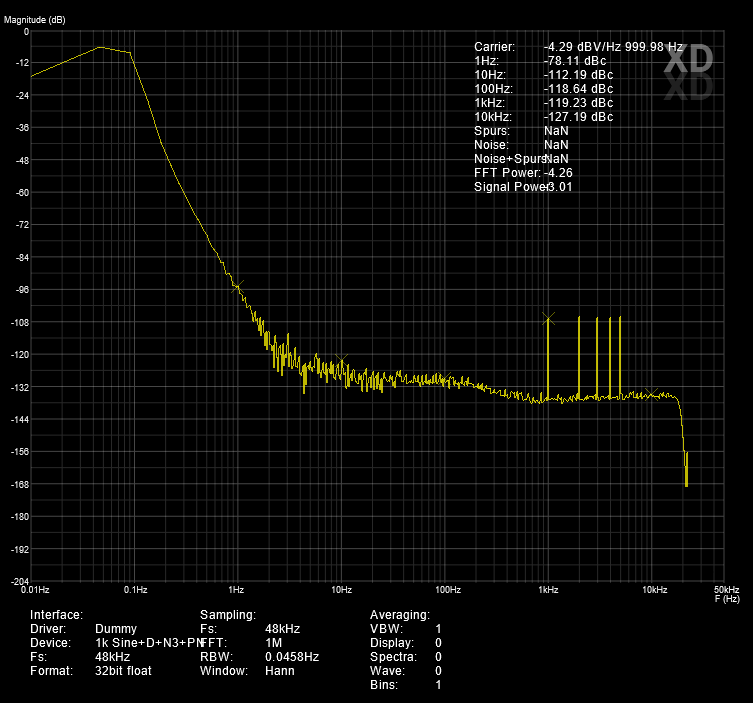Image resolution: width=753 pixels, height=703 pixels.
Task: Click the Noise NaN readout
Action: (556, 145)
